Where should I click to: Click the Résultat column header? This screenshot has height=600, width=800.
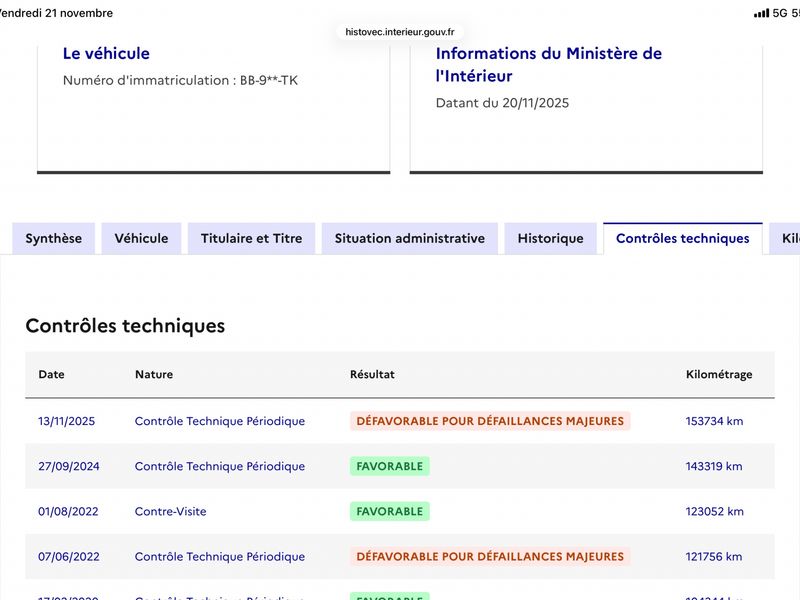tap(372, 374)
